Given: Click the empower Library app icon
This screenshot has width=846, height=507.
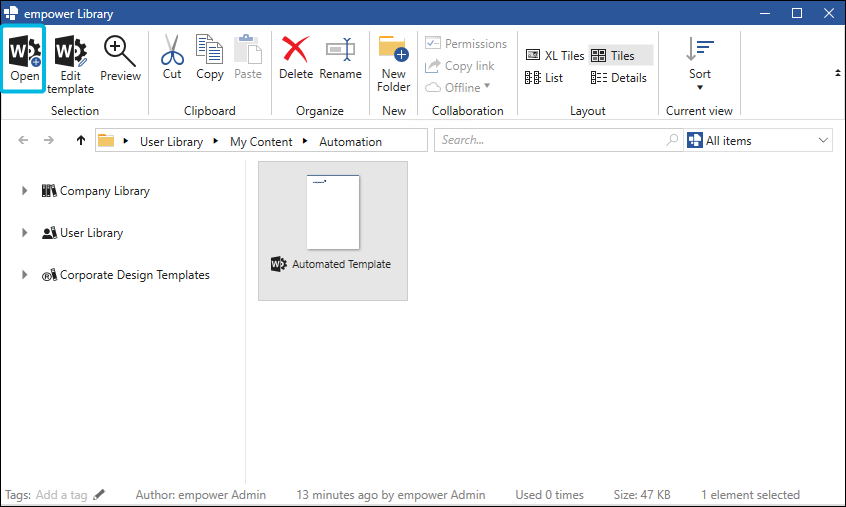Looking at the screenshot, I should tap(11, 13).
